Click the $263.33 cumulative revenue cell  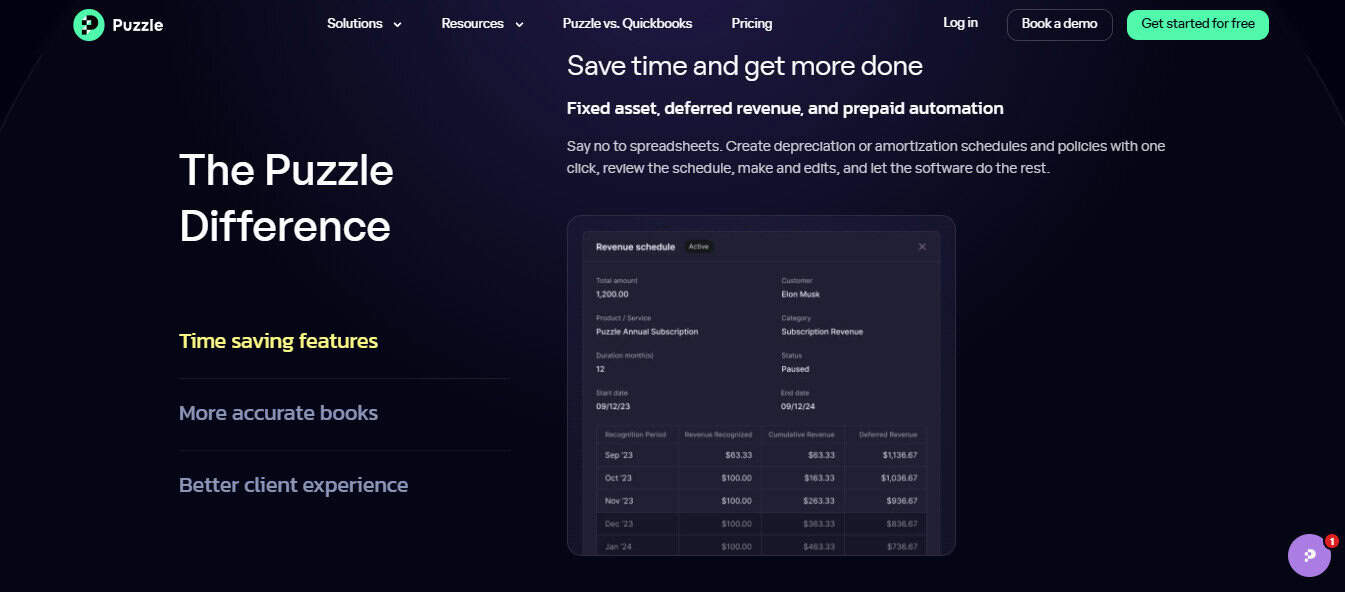click(821, 501)
